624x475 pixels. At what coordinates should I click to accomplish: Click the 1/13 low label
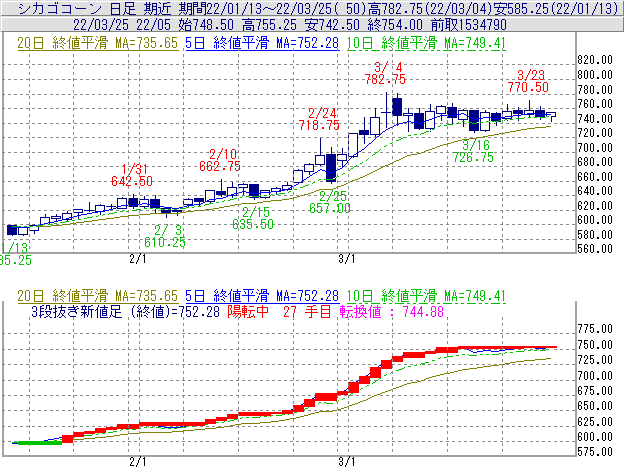15,254
